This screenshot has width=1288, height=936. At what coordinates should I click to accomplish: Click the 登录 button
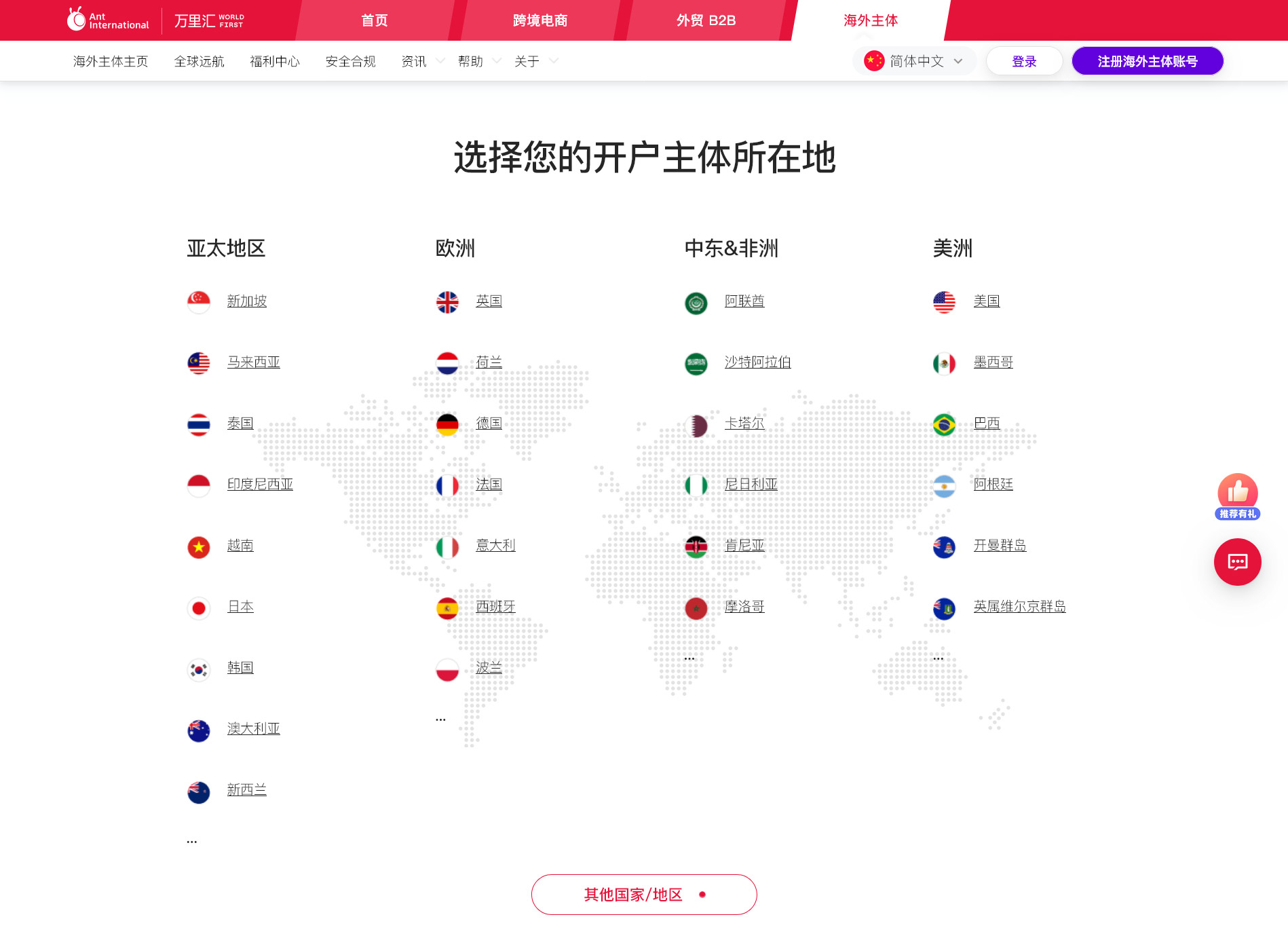(1024, 61)
